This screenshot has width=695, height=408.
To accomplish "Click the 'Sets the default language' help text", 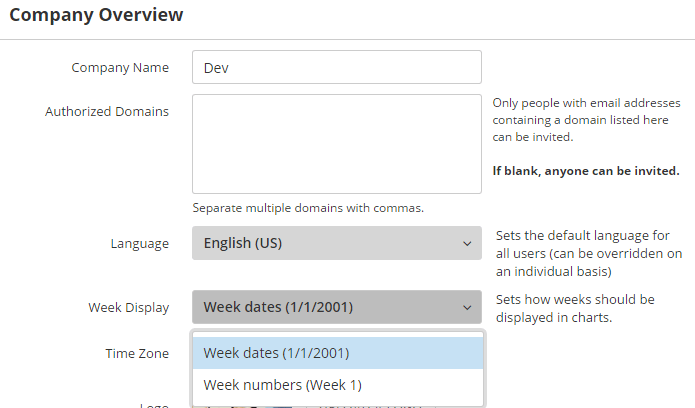I will click(589, 253).
